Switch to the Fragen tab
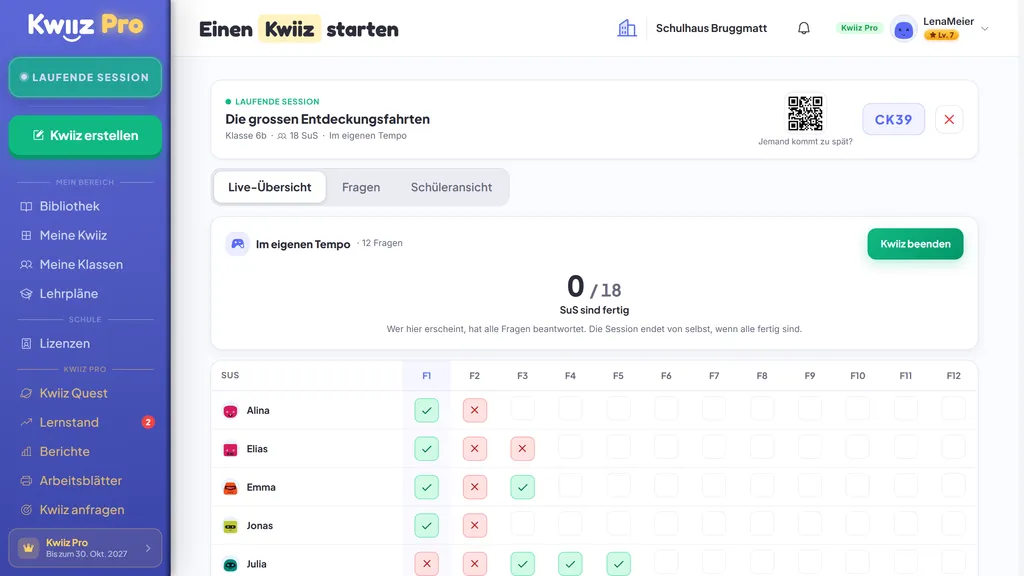Viewport: 1024px width, 576px height. coord(361,187)
